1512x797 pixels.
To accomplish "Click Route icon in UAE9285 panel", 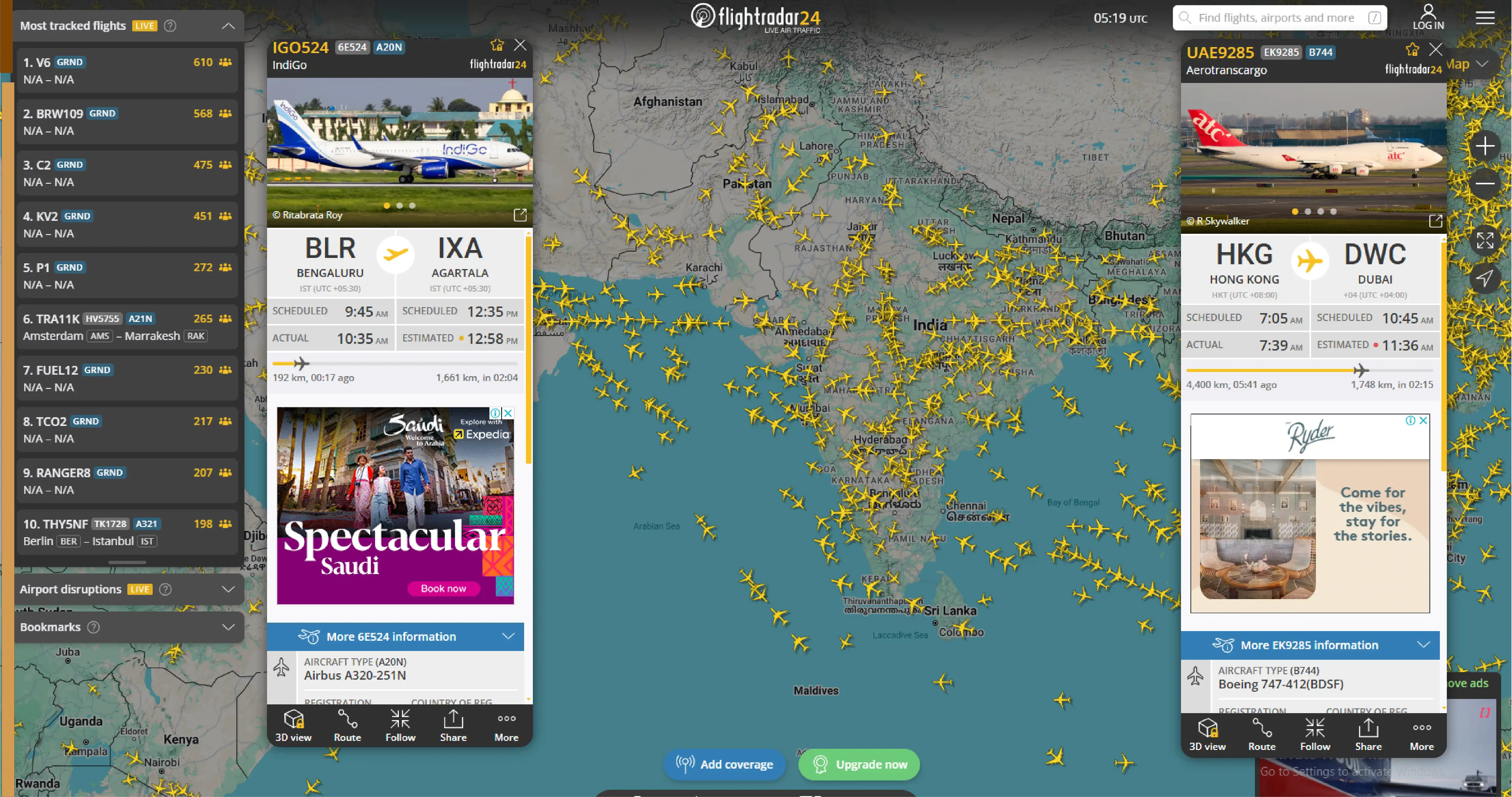I will pos(1261,734).
